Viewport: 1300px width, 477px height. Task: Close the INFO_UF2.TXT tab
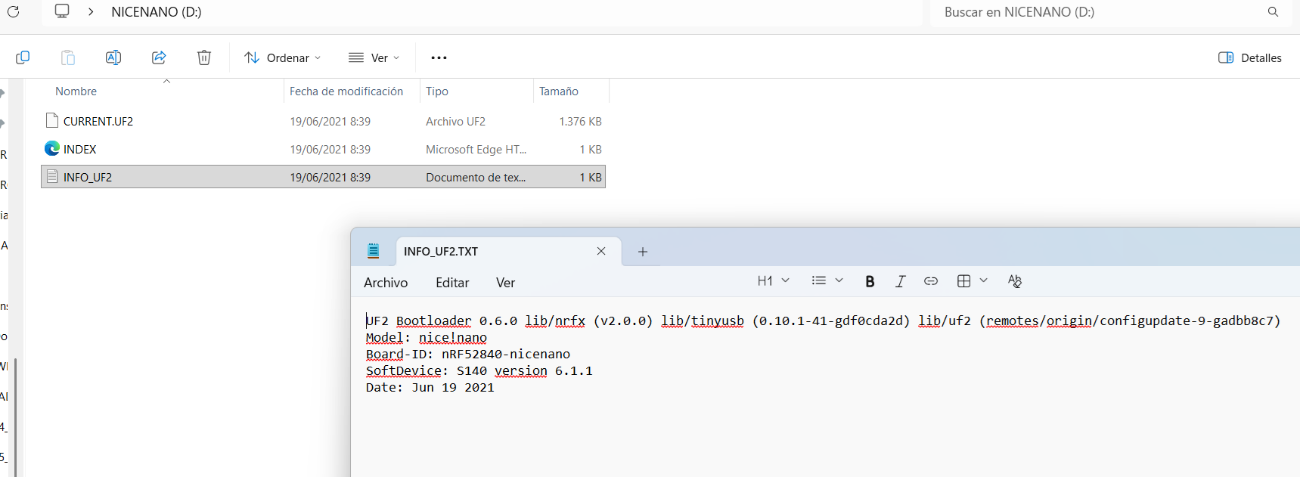[x=601, y=251]
